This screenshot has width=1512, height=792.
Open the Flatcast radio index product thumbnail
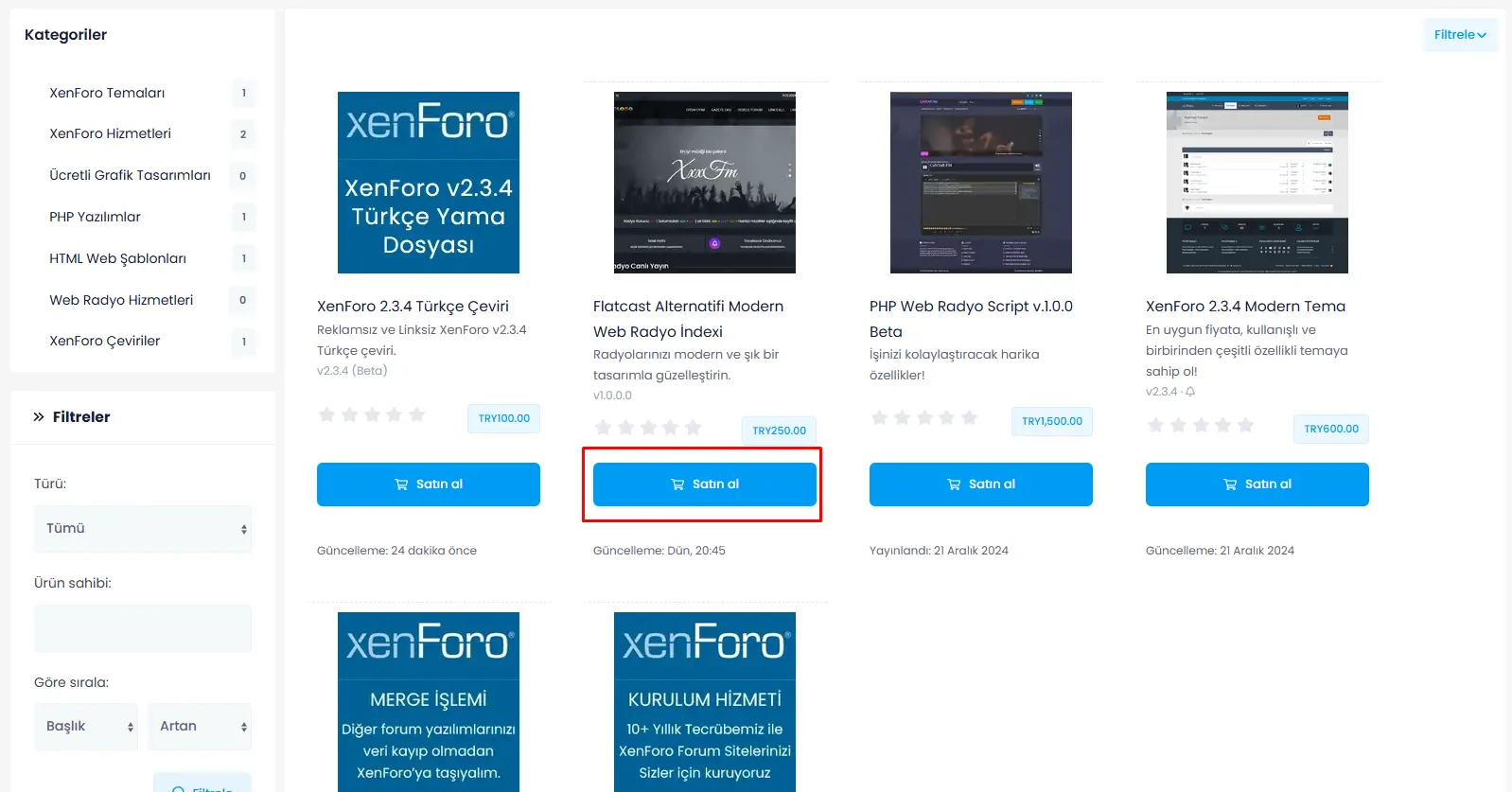[x=705, y=183]
